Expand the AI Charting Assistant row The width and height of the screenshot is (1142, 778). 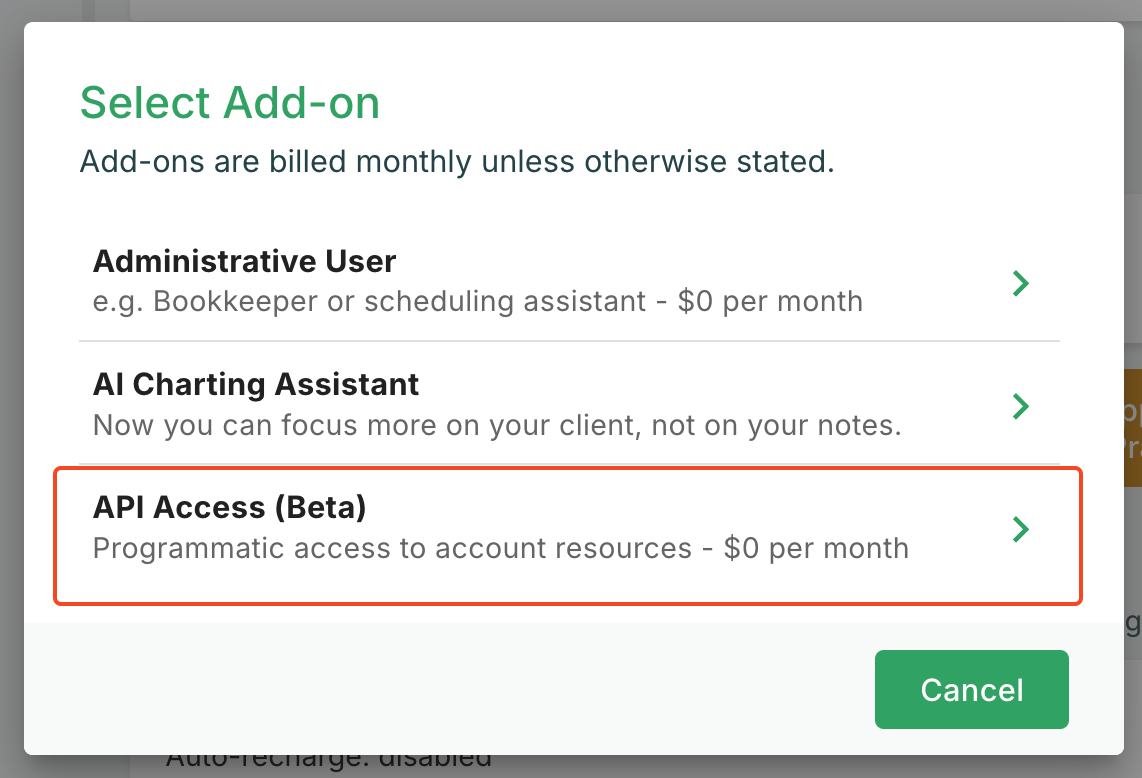500,403
